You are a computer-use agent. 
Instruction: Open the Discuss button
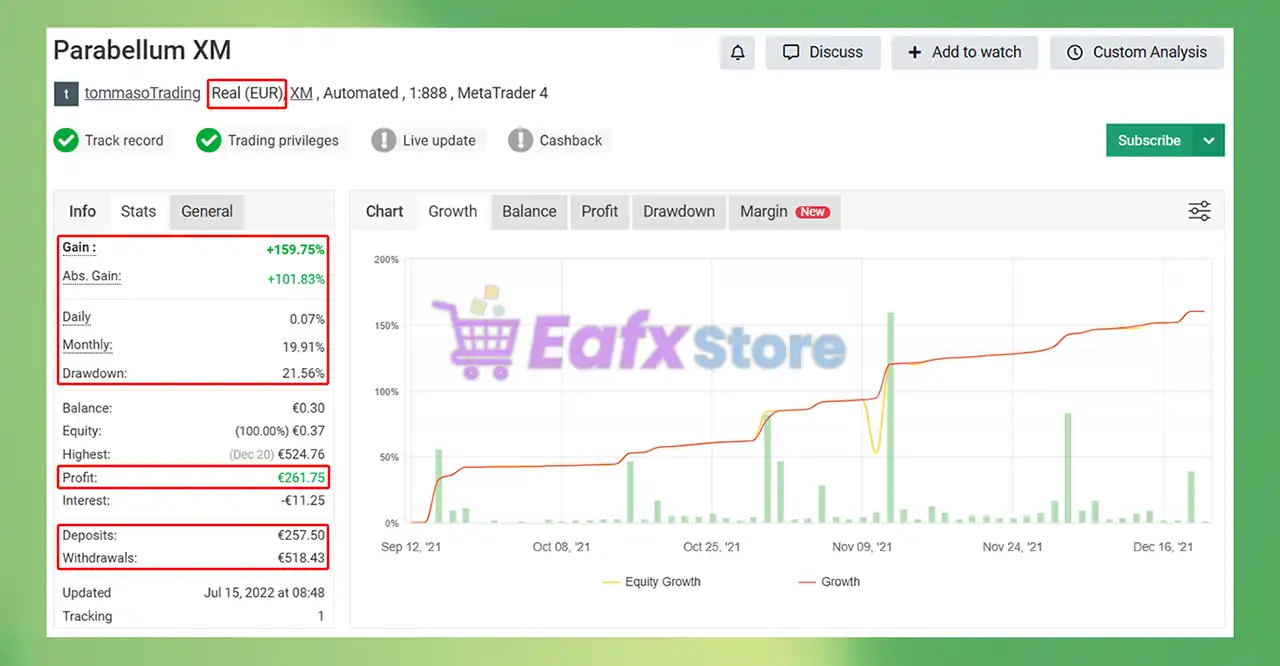[823, 53]
